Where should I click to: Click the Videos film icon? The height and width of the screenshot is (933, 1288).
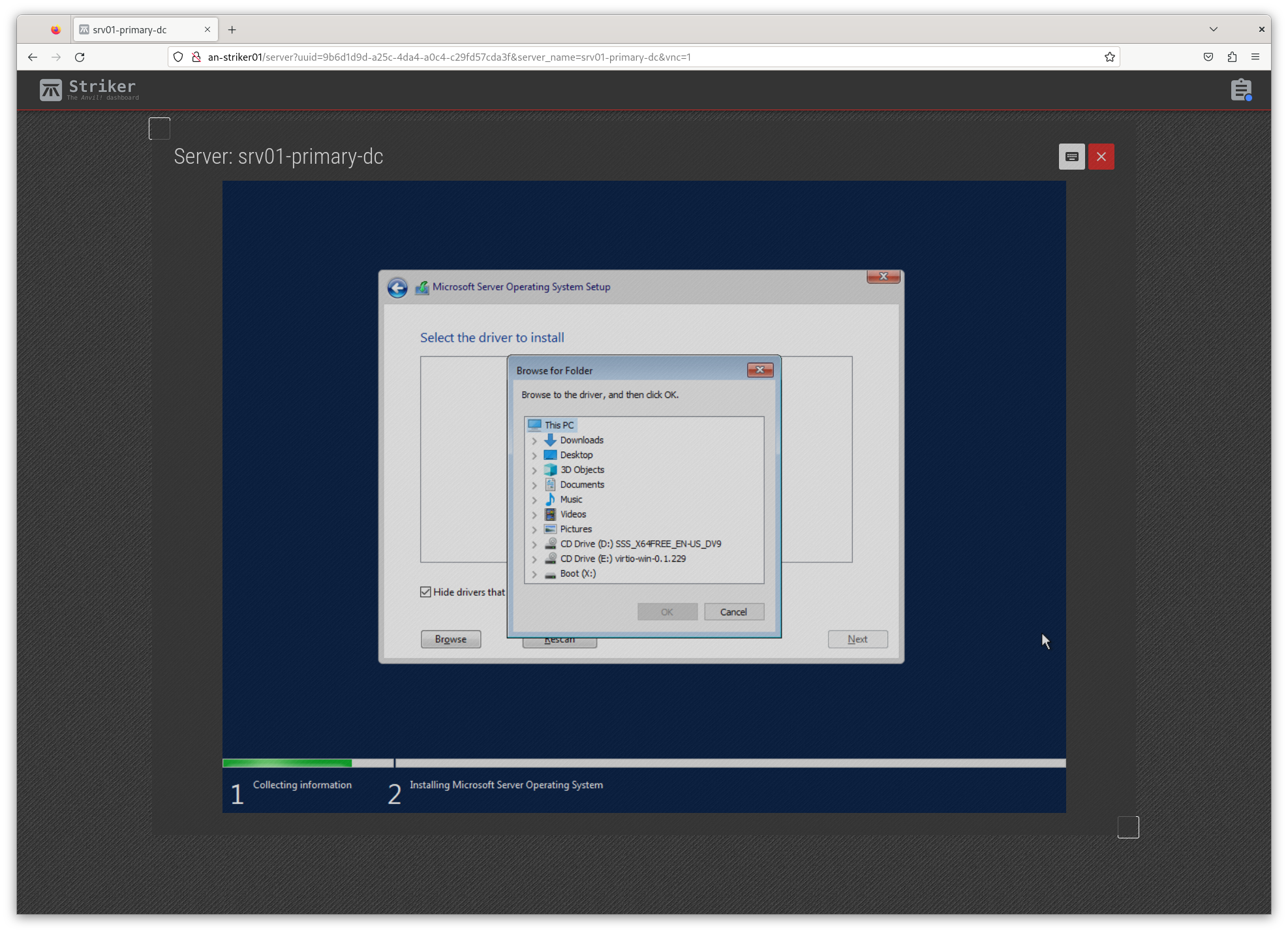(550, 514)
